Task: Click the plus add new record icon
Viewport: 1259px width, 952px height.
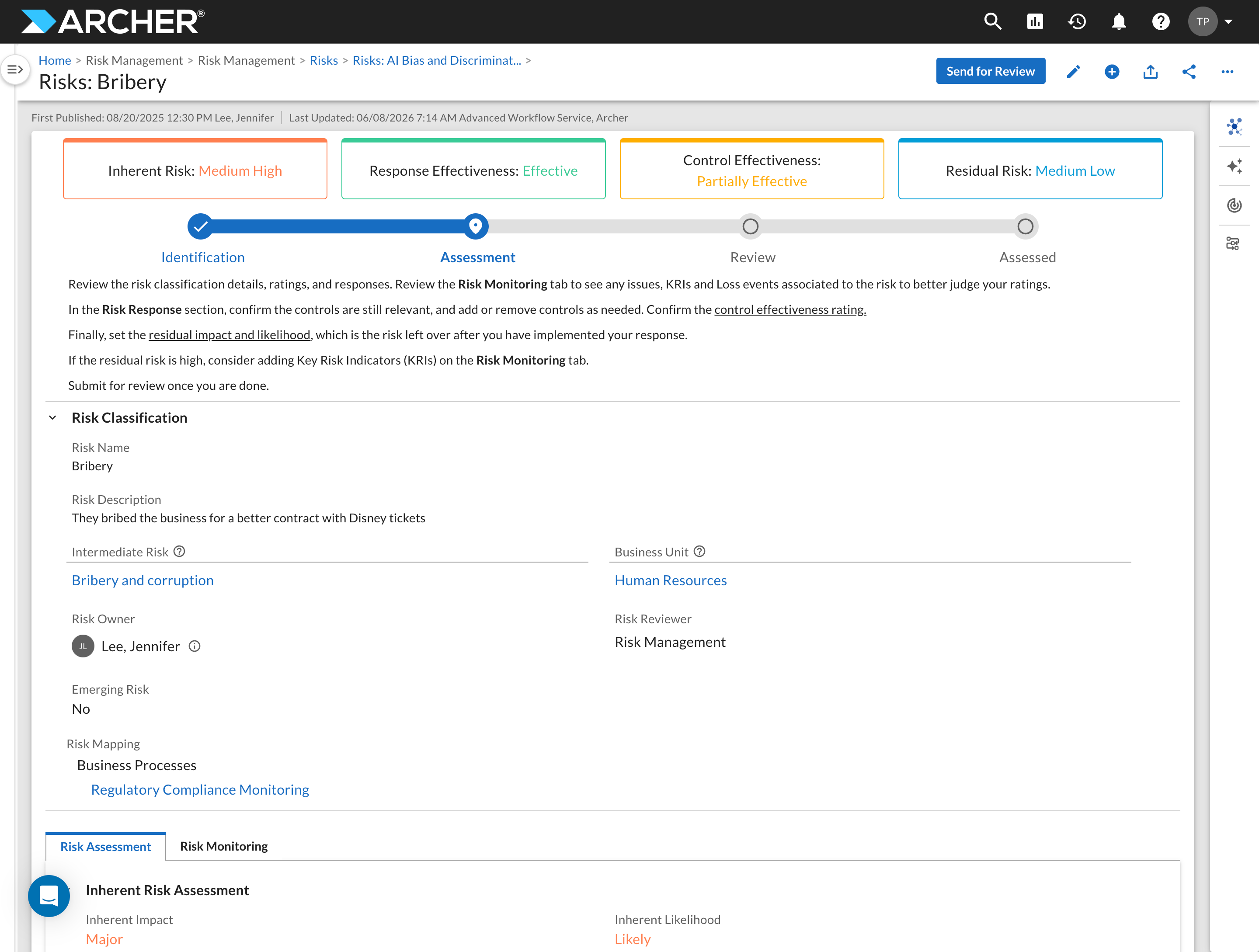Action: pos(1112,71)
